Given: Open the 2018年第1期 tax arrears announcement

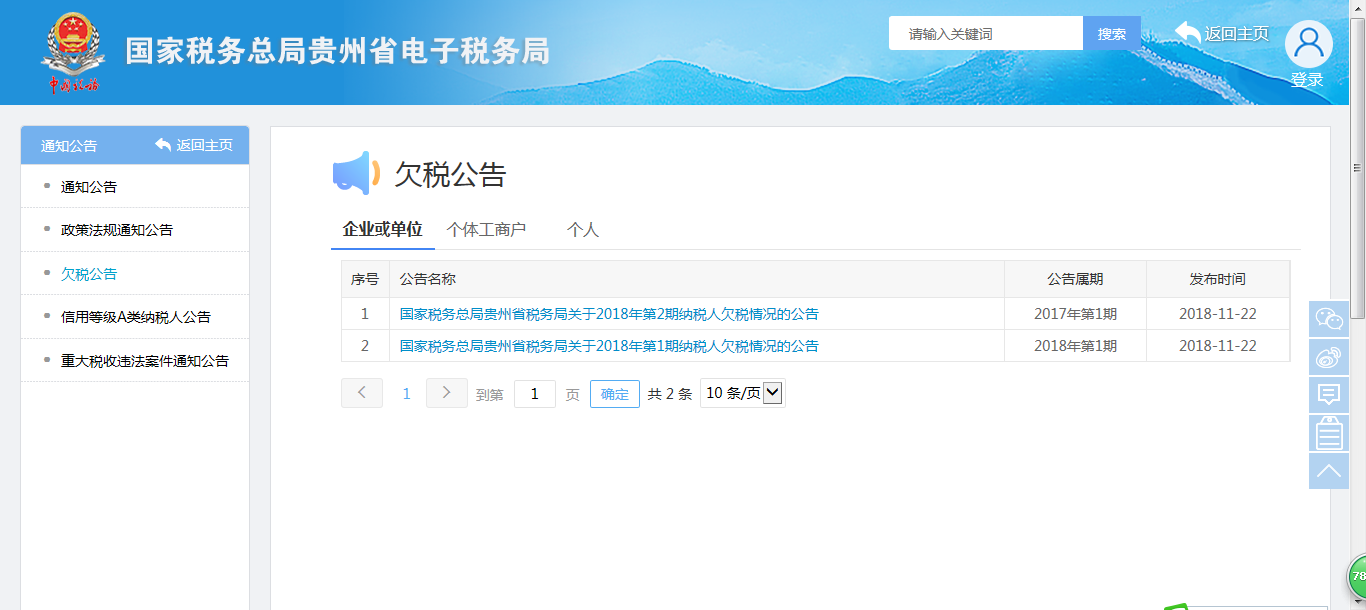Looking at the screenshot, I should coord(609,346).
